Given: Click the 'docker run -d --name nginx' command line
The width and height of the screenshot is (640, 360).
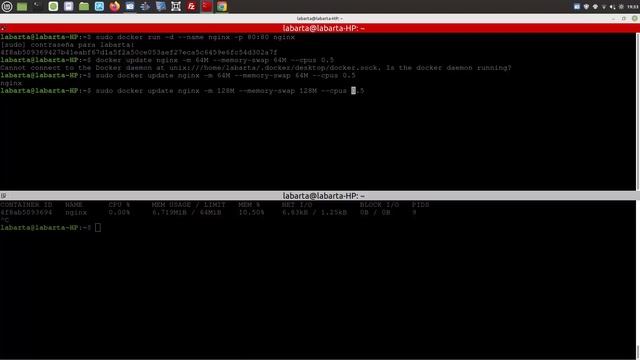Looking at the screenshot, I should coord(147,37).
